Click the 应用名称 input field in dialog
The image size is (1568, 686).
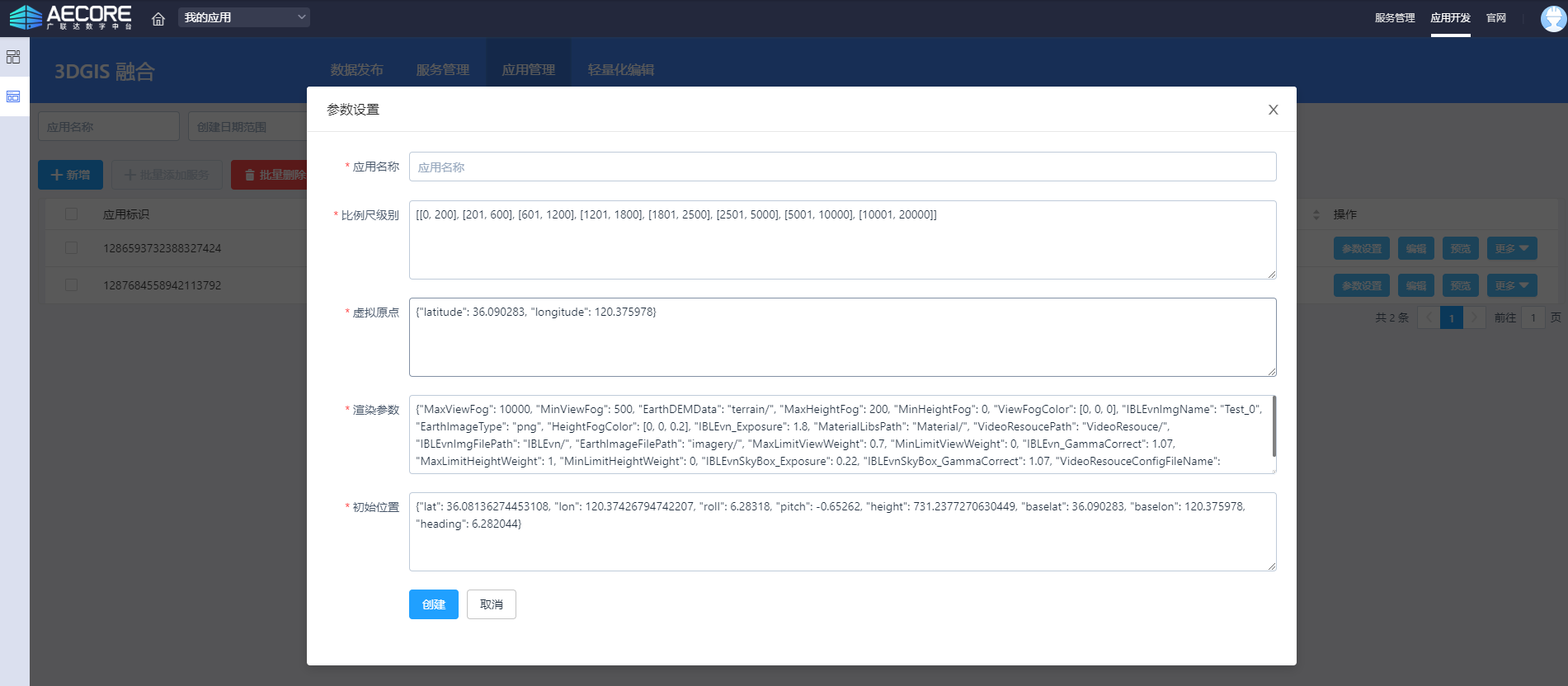coord(841,167)
